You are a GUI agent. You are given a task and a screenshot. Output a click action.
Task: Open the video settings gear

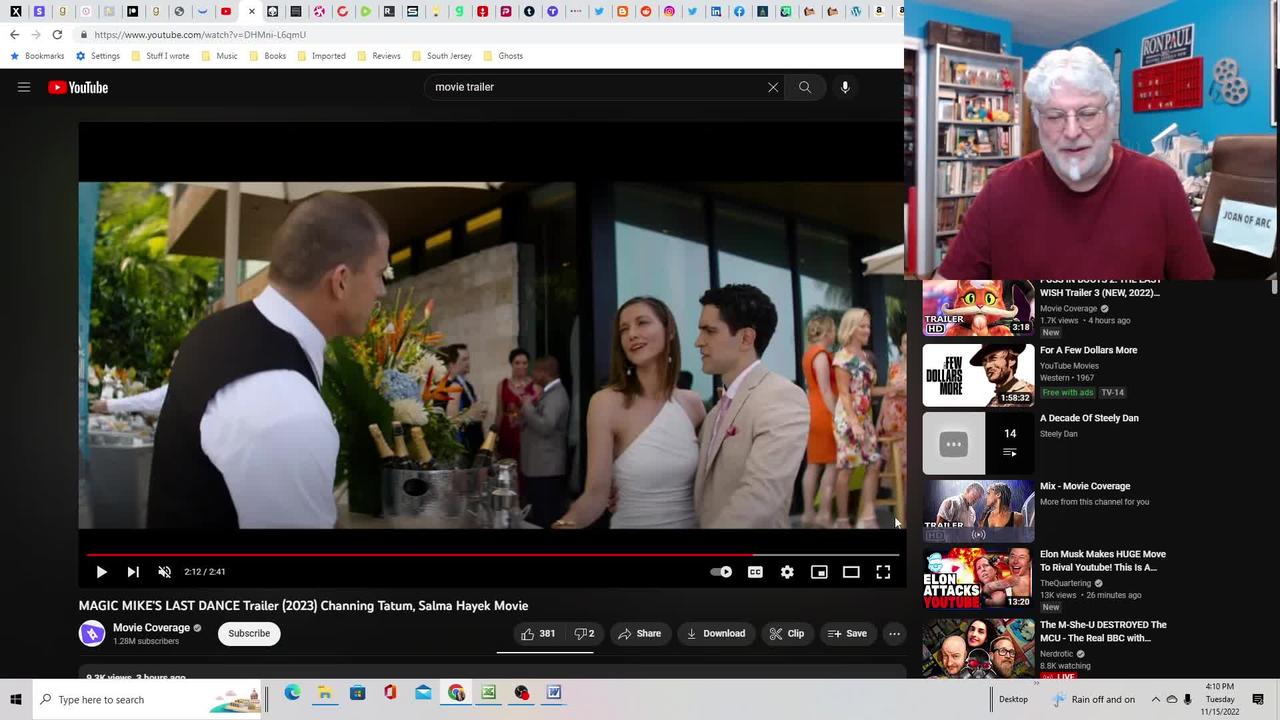[x=787, y=572]
